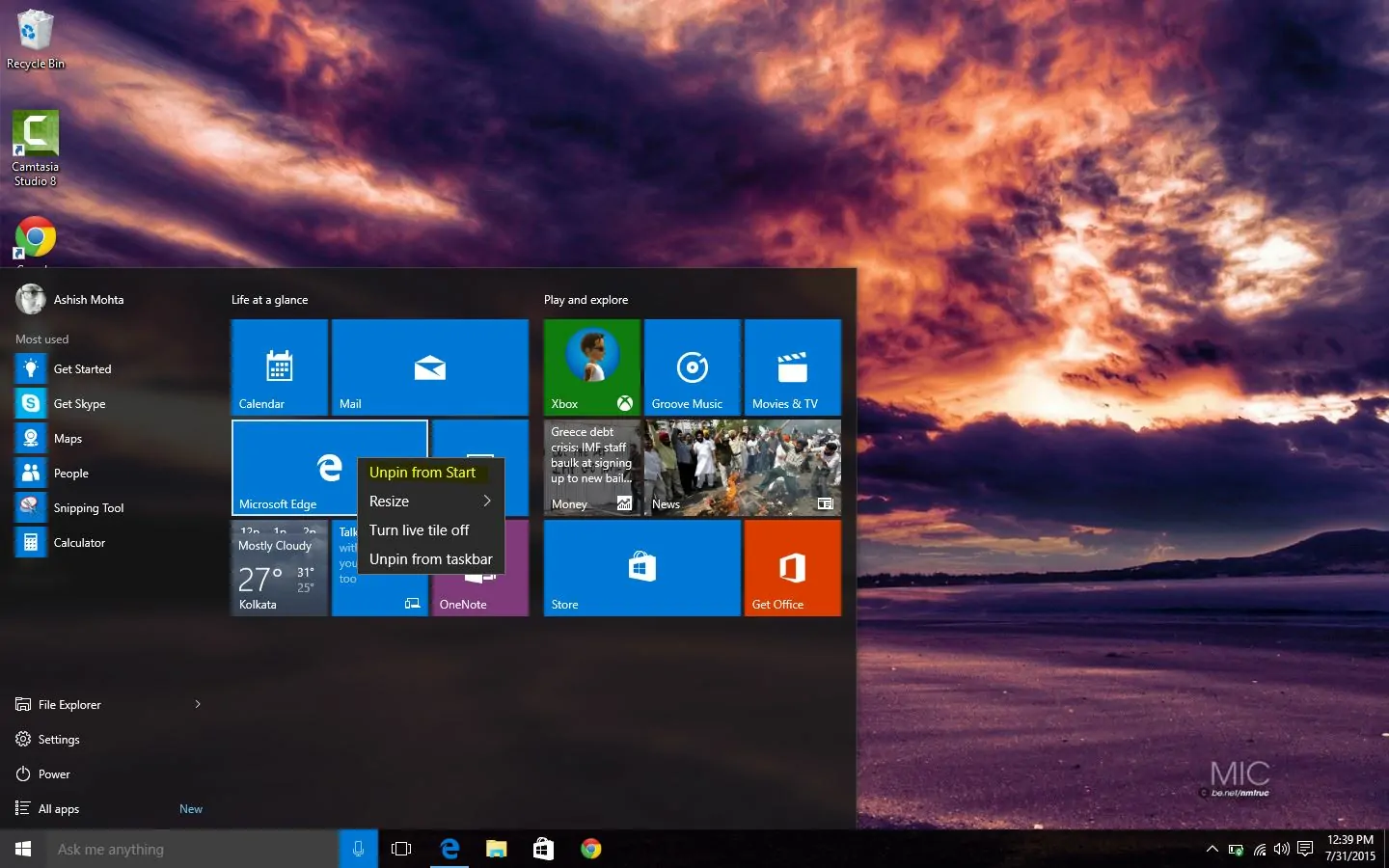This screenshot has height=868, width=1389.
Task: Select the Camtasia Studio 8 desktop icon
Action: click(x=36, y=148)
